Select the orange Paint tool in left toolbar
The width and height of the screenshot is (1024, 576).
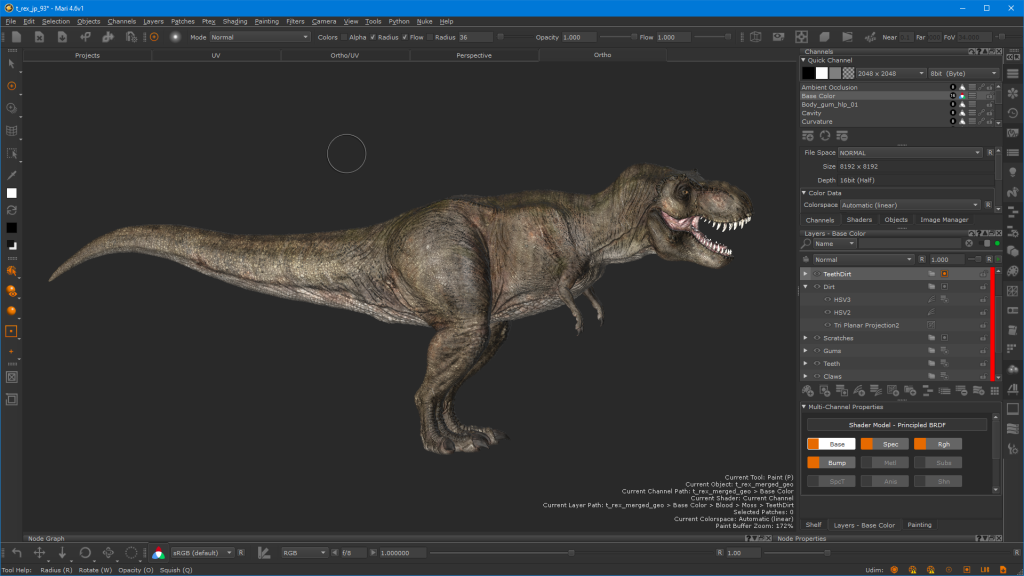[12, 86]
